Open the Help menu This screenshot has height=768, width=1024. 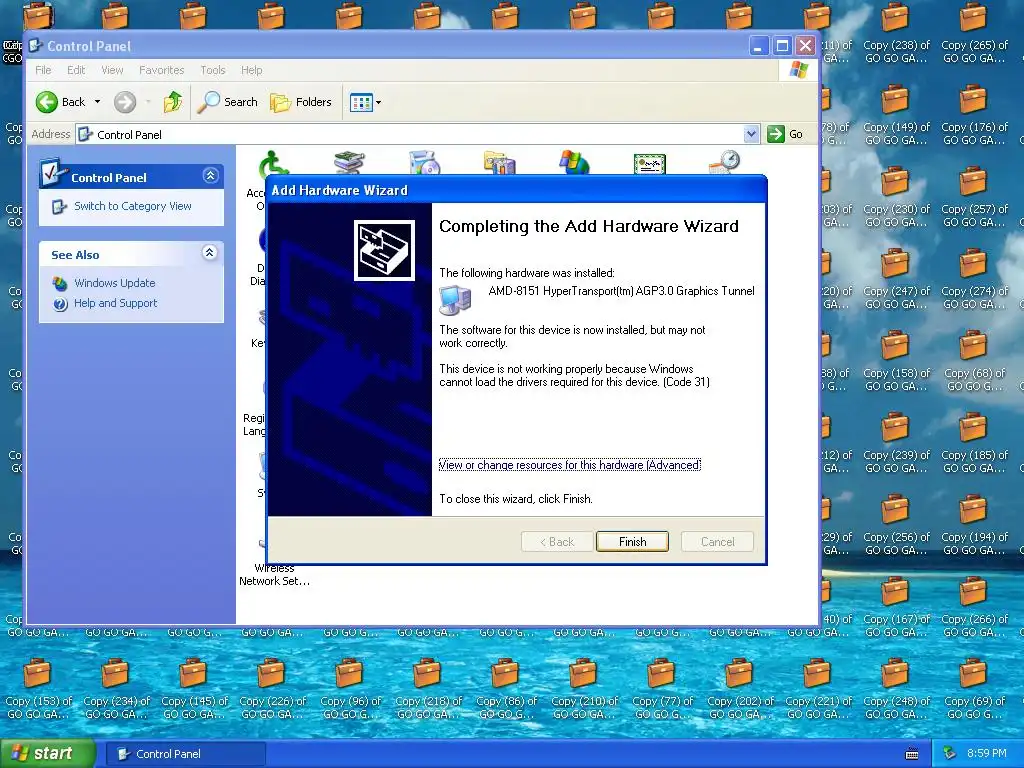(251, 70)
